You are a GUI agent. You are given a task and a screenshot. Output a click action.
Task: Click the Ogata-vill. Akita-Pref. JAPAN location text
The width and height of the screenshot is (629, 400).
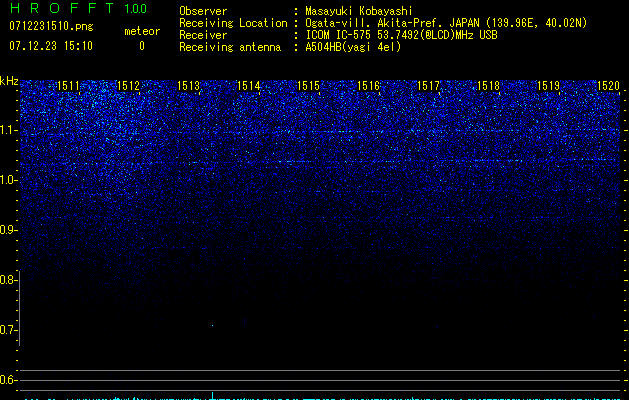click(x=446, y=23)
